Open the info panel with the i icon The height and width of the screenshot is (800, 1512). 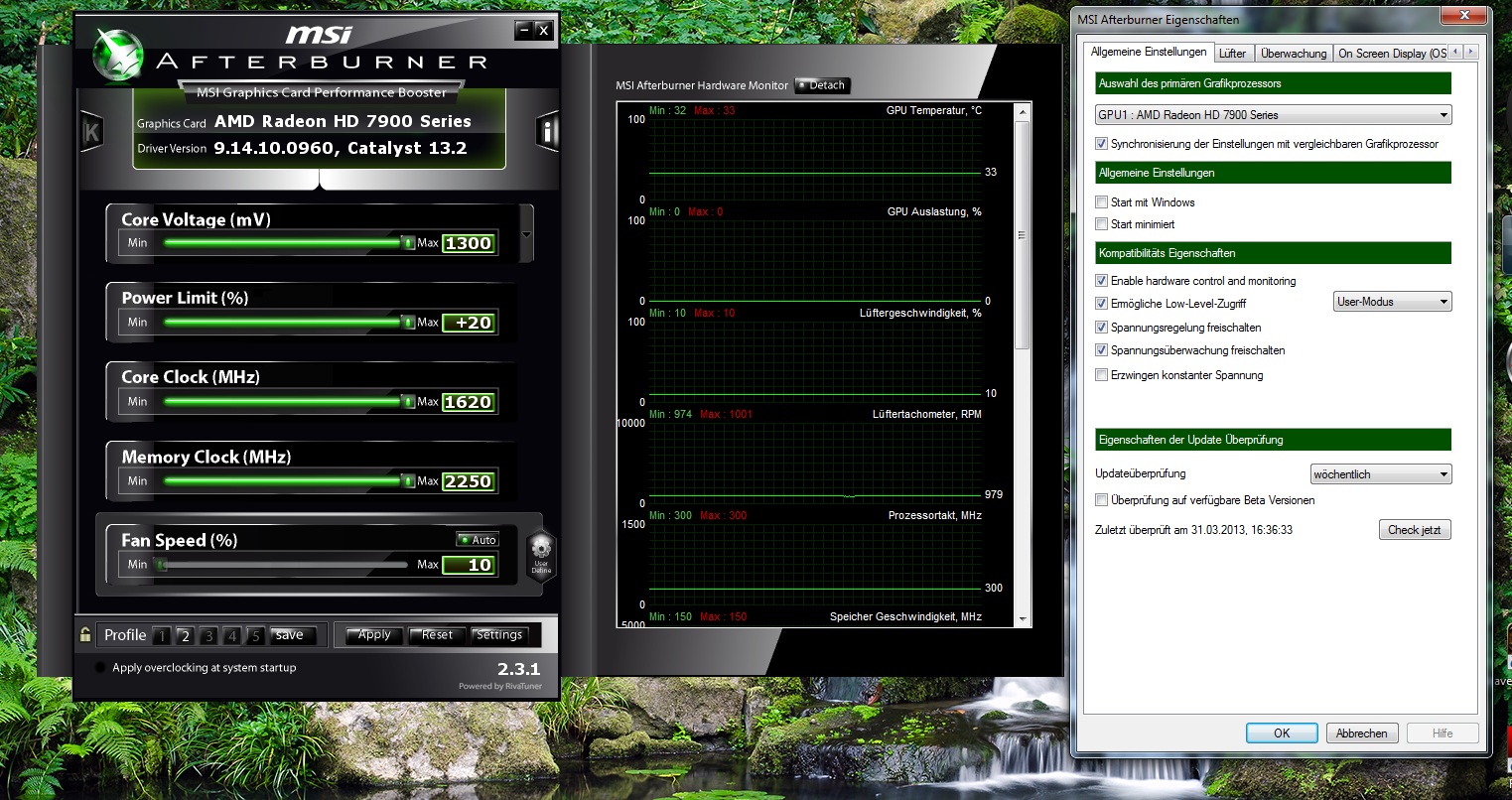point(548,131)
